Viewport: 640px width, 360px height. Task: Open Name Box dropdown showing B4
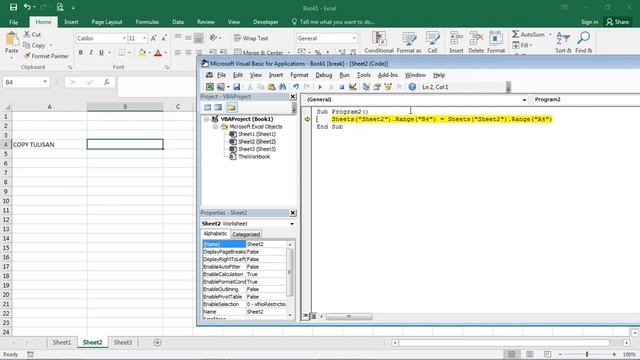45,82
